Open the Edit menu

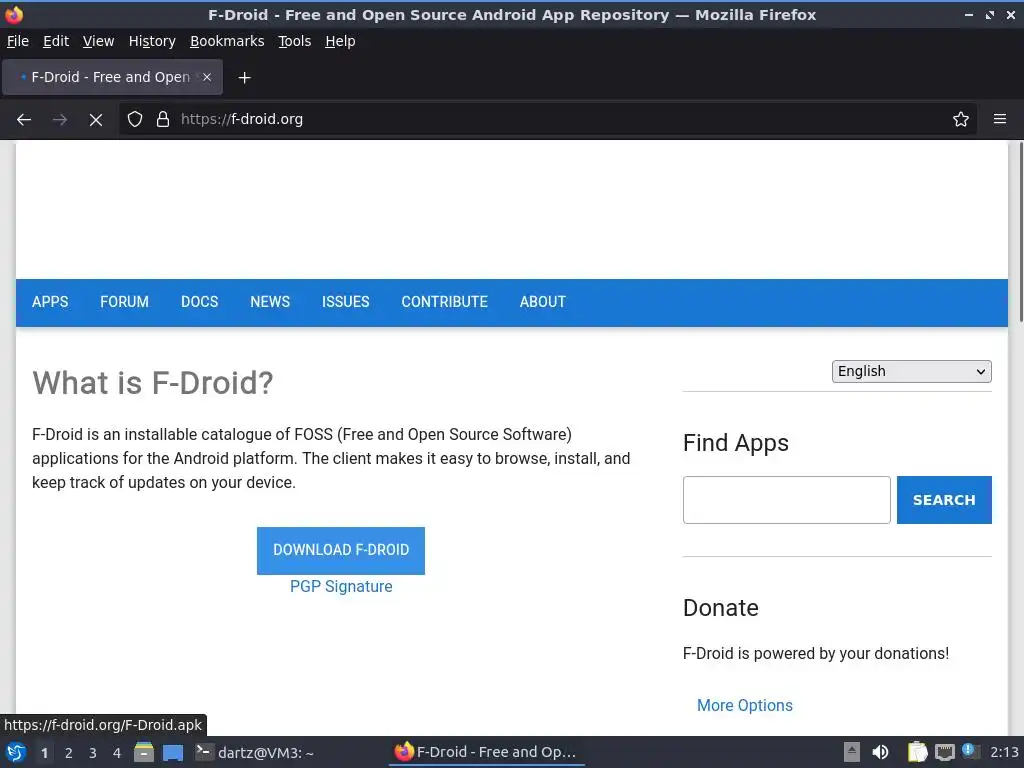(x=56, y=41)
